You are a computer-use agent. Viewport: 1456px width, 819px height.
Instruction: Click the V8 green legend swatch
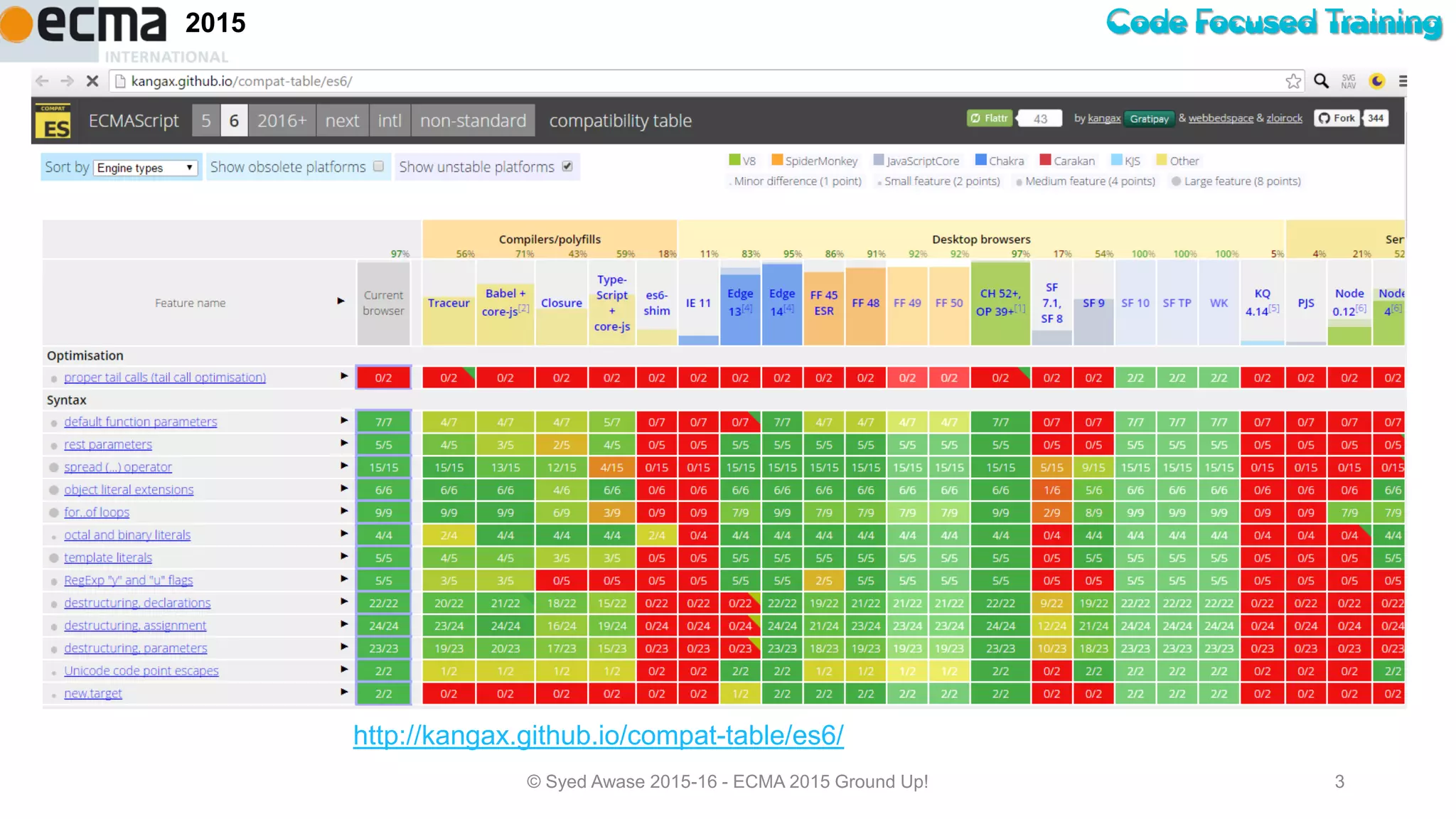click(x=734, y=160)
